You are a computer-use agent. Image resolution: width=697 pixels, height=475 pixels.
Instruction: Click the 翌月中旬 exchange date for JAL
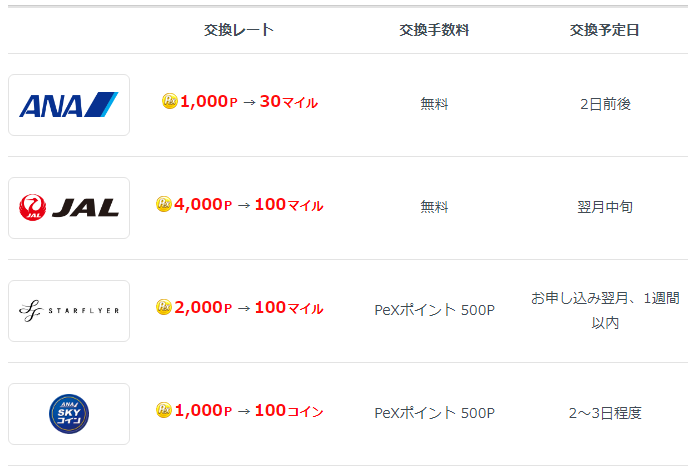point(605,207)
